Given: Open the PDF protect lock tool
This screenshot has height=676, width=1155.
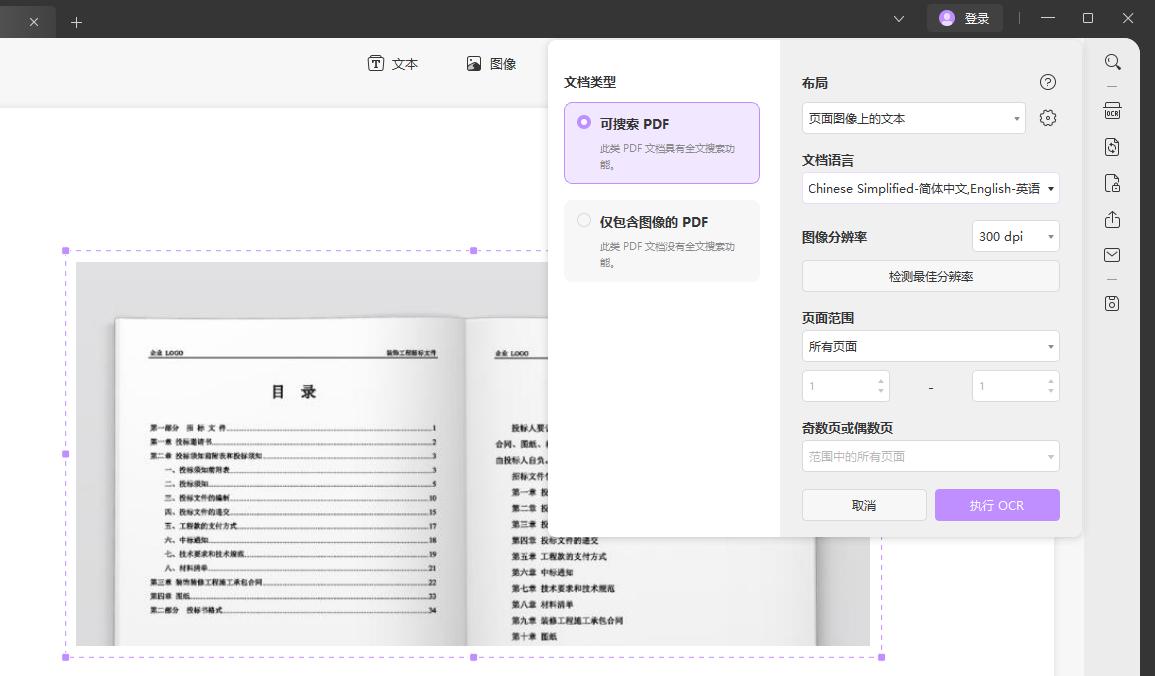Looking at the screenshot, I should tap(1112, 183).
